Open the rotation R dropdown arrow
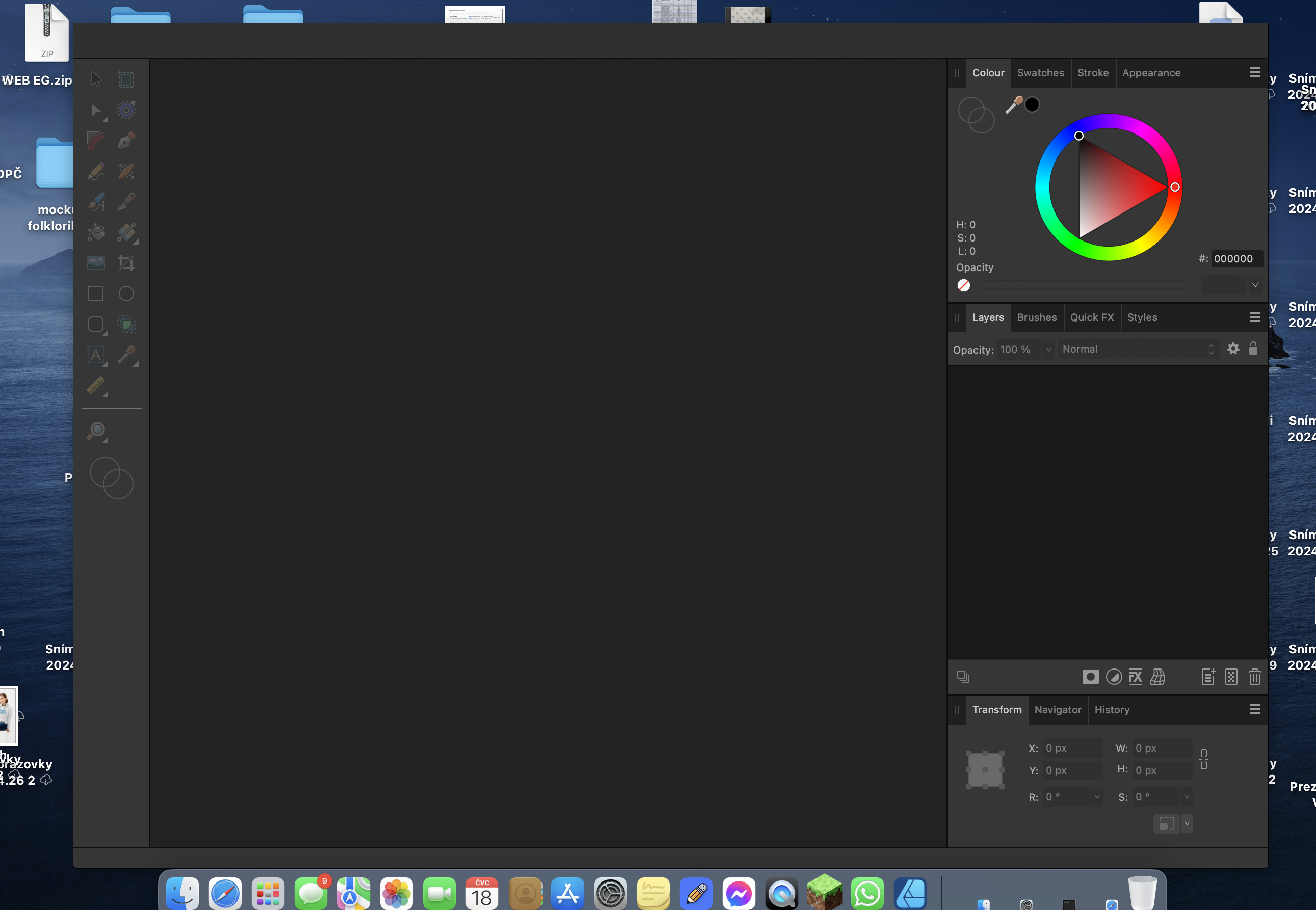 click(1097, 797)
